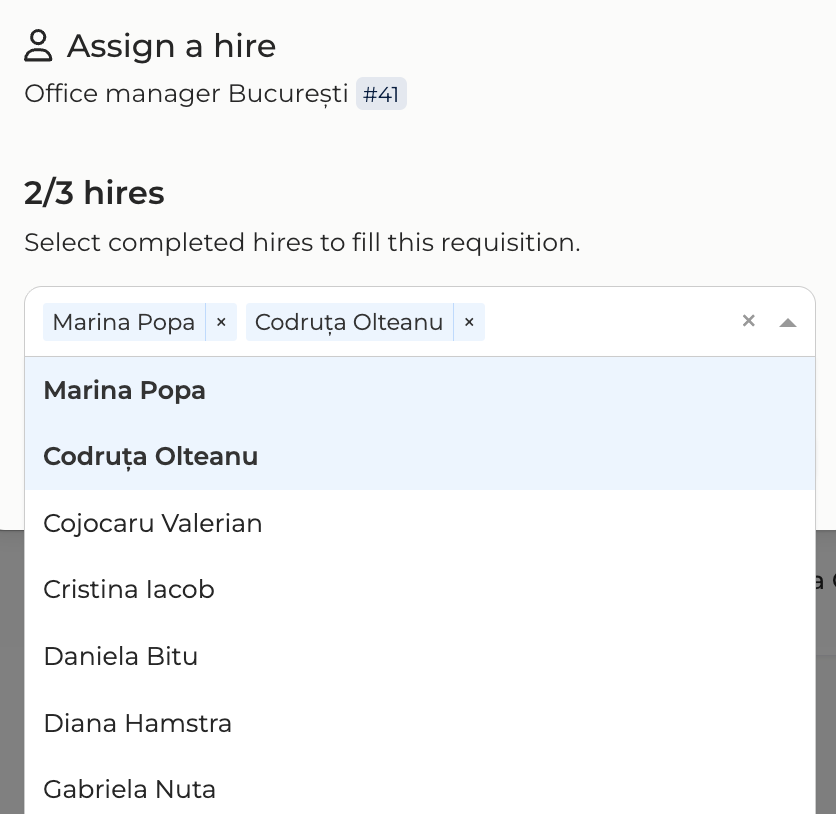Clear all selected hires

click(748, 321)
